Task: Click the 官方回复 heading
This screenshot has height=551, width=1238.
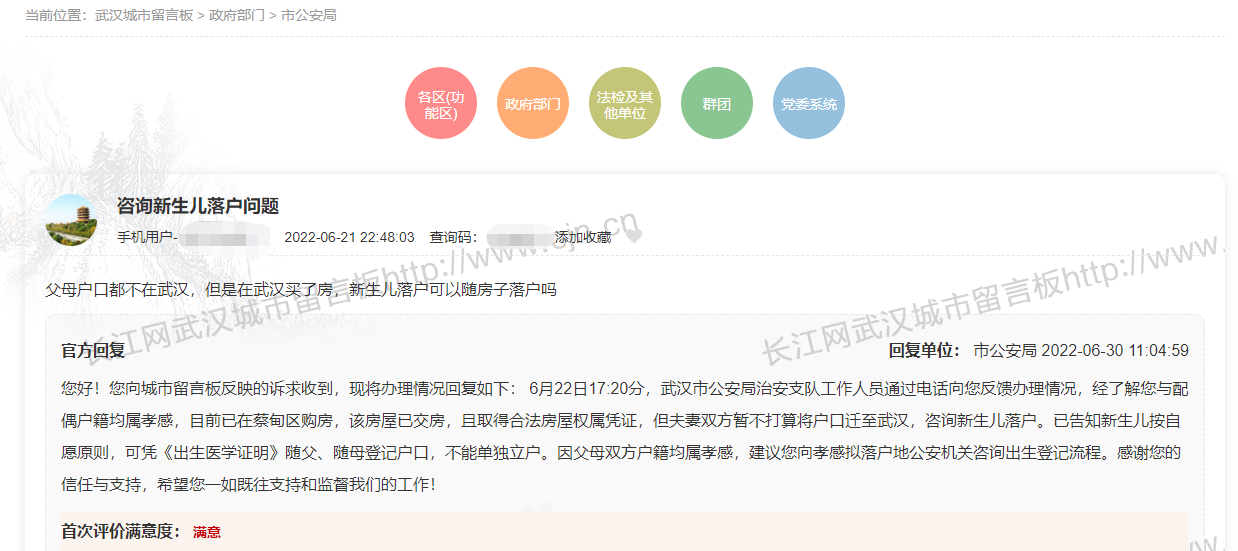Action: point(93,350)
